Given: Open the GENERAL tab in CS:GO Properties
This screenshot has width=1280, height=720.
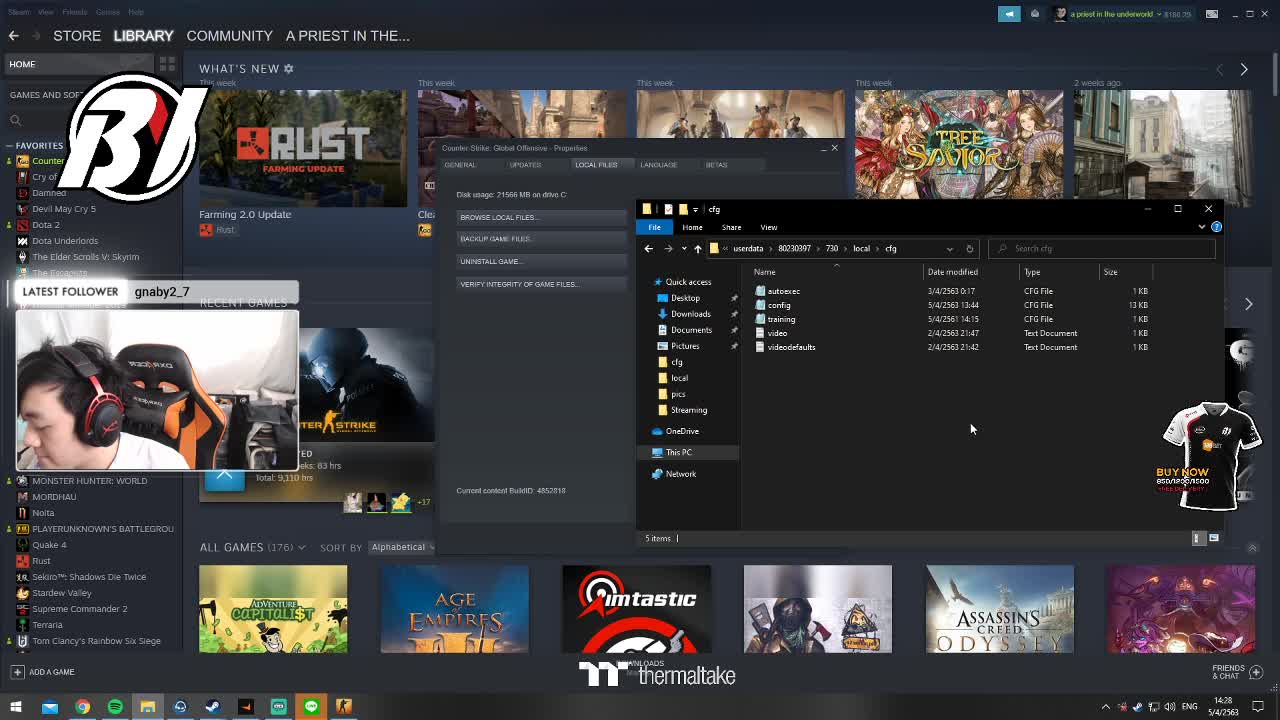Looking at the screenshot, I should 460,165.
